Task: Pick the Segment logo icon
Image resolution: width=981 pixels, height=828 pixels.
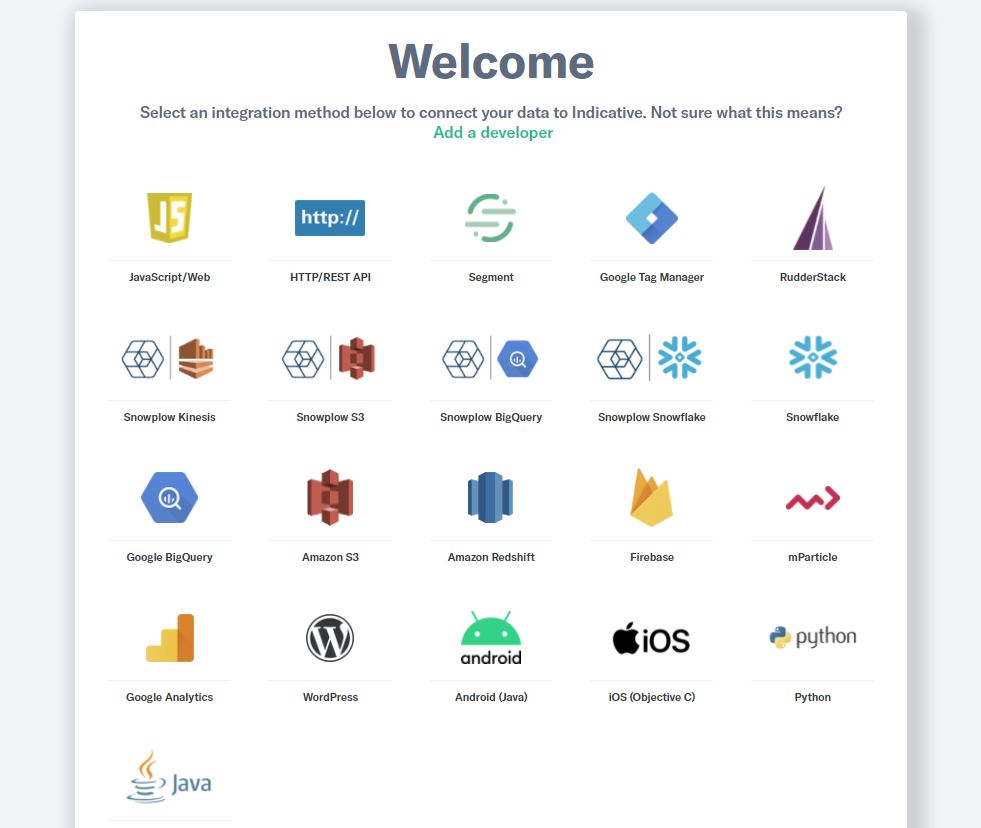Action: (x=490, y=218)
